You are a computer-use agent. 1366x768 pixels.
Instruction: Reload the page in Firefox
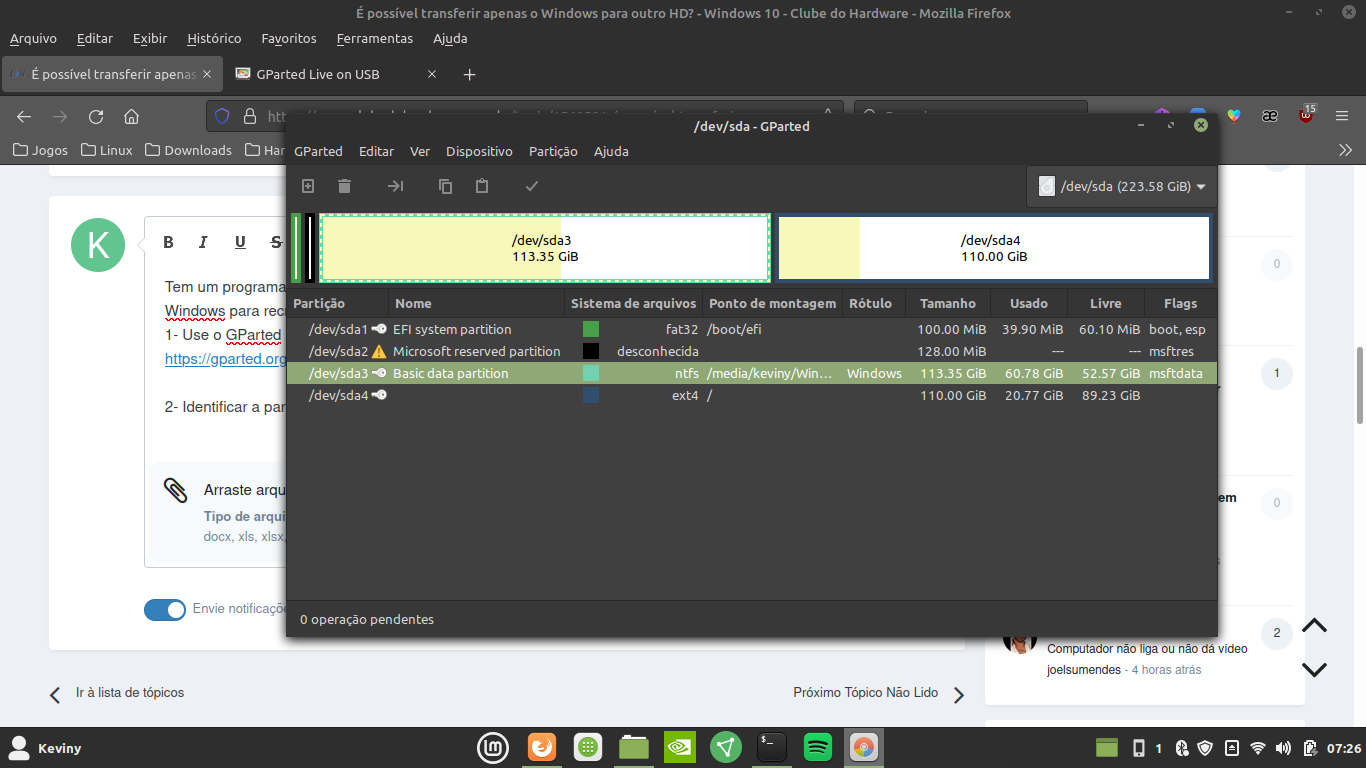pos(96,116)
